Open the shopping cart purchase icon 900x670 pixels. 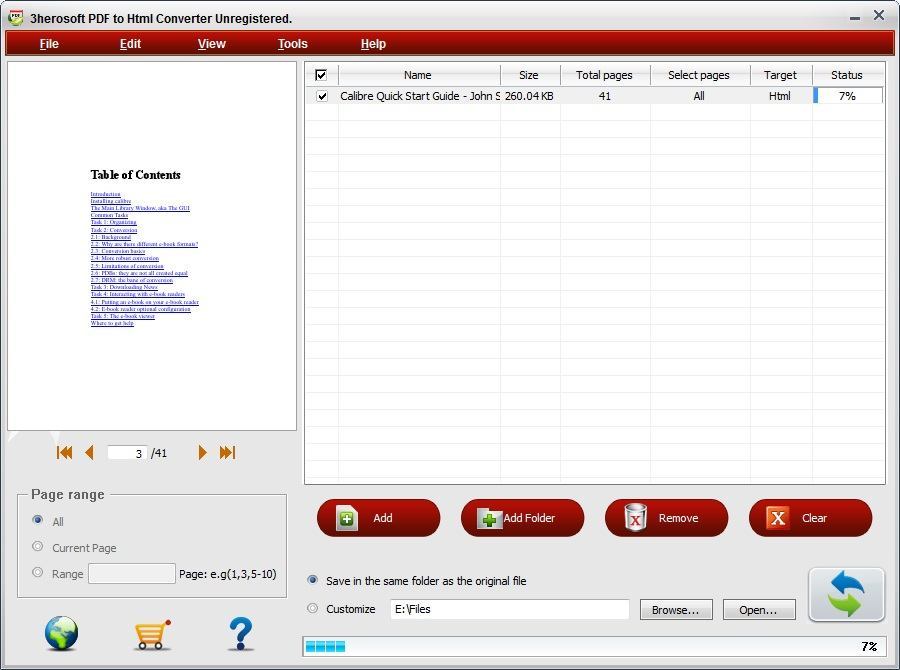[152, 634]
